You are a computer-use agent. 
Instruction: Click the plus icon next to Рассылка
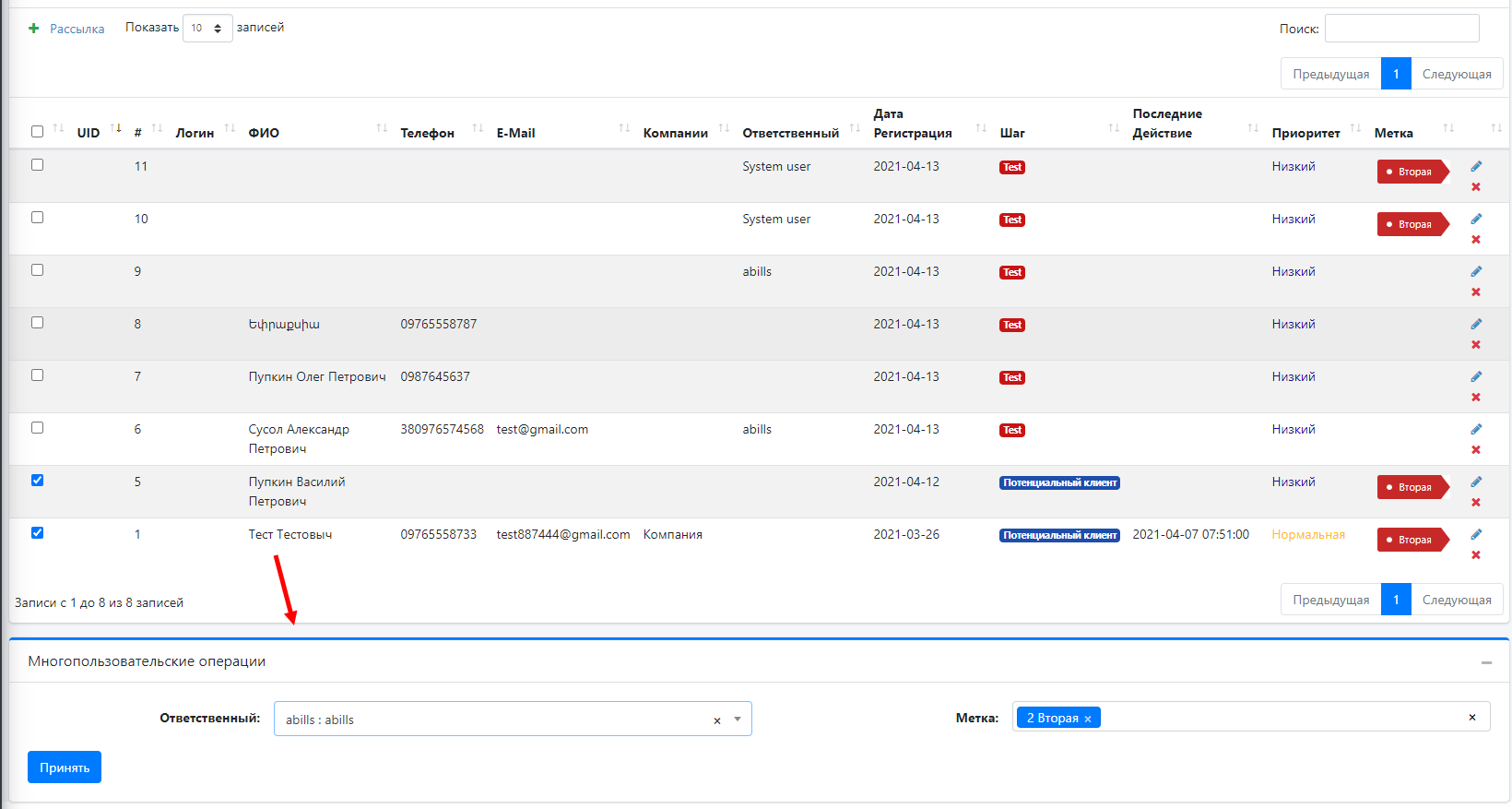point(34,29)
